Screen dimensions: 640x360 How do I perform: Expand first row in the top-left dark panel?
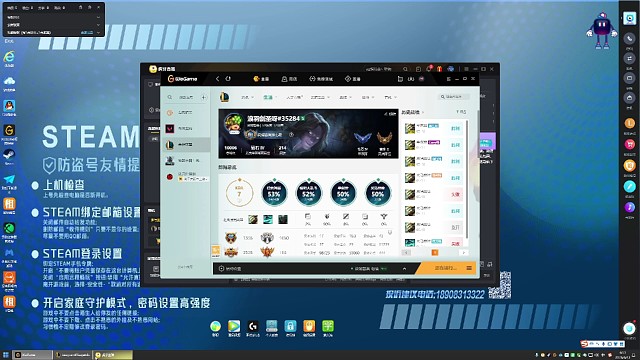point(98,18)
